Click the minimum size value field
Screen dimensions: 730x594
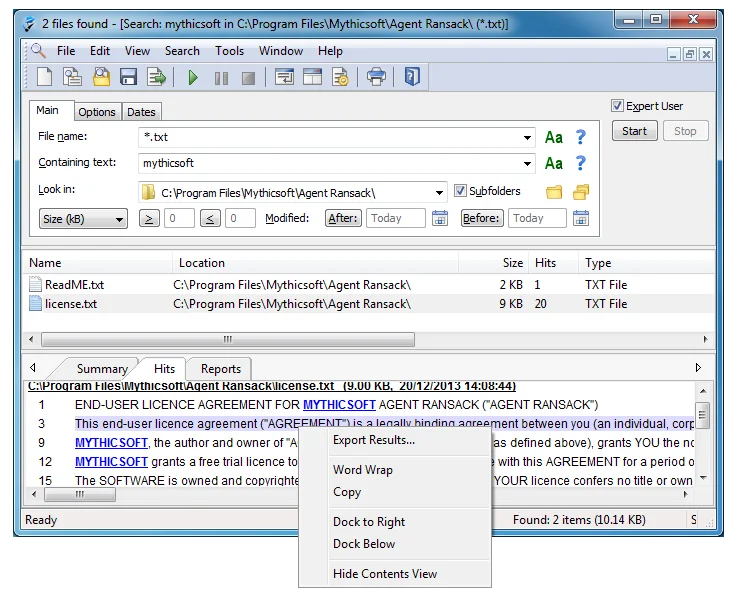179,218
